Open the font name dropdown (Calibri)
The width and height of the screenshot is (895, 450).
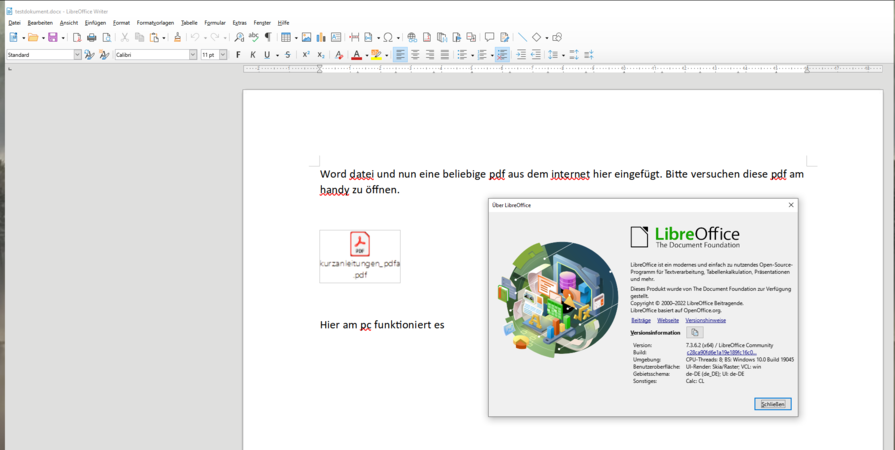tap(193, 55)
